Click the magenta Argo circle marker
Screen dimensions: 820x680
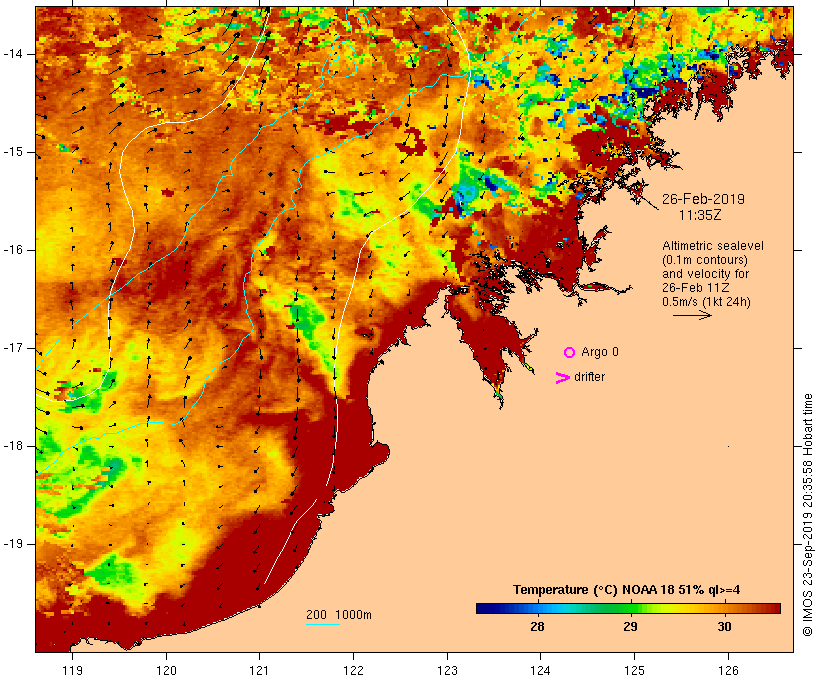(x=570, y=353)
